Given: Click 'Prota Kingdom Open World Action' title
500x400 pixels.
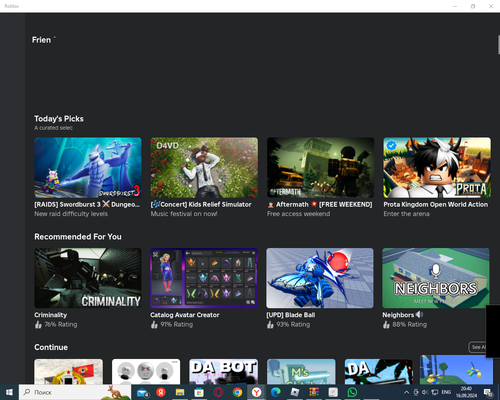Looking at the screenshot, I should (x=435, y=204).
